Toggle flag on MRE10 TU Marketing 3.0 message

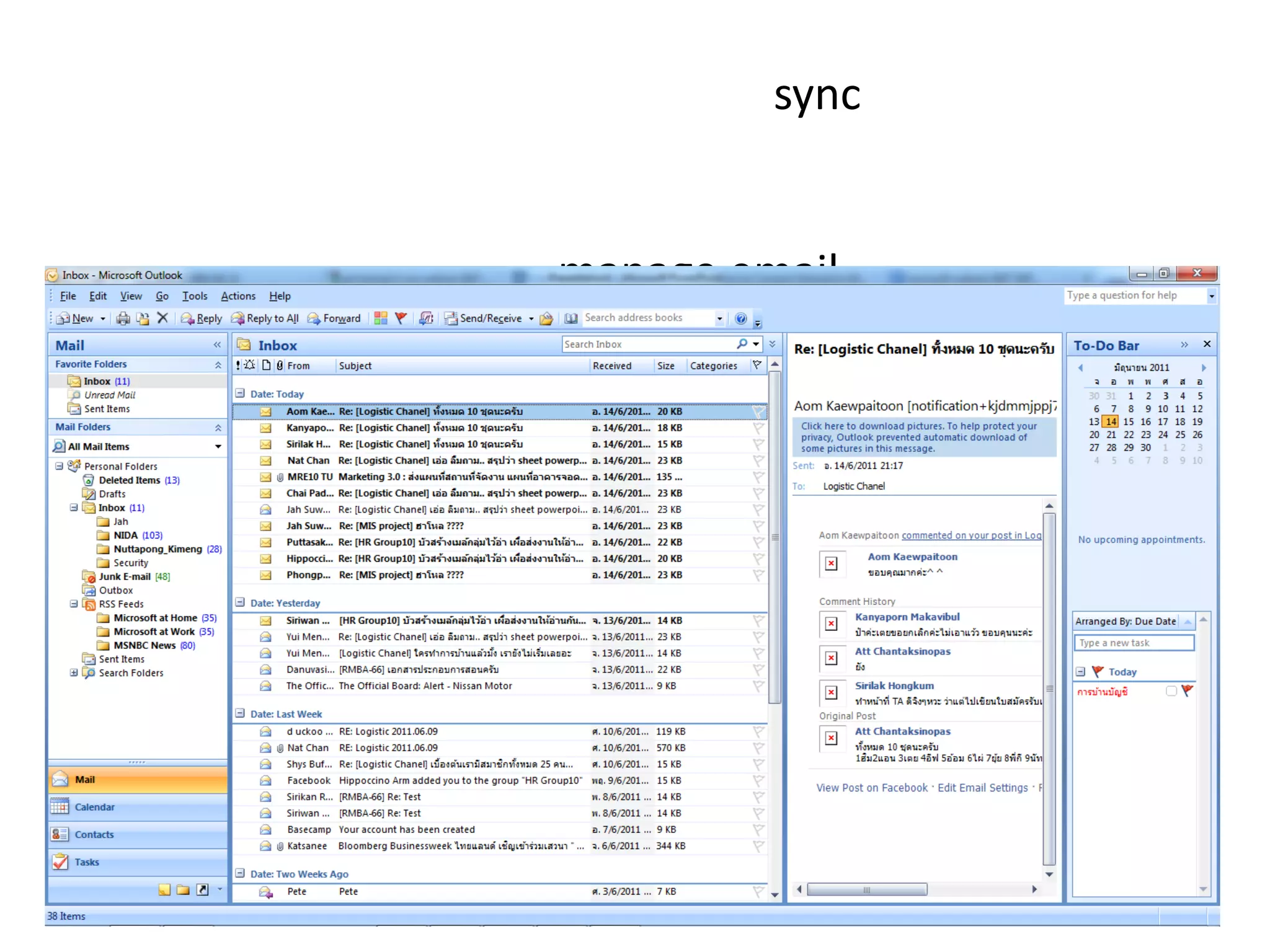758,477
